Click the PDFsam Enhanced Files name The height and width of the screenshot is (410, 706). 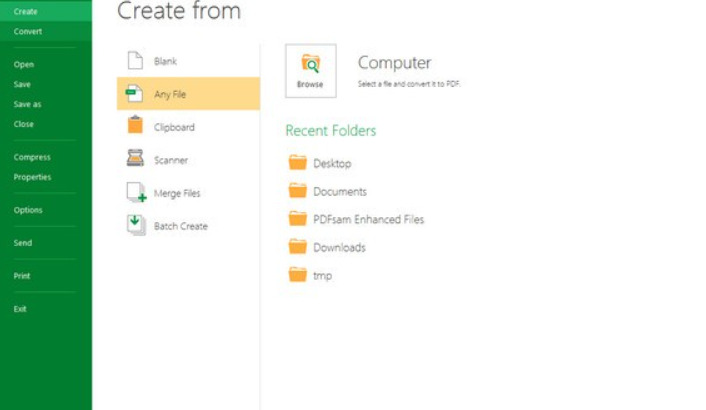[369, 220]
